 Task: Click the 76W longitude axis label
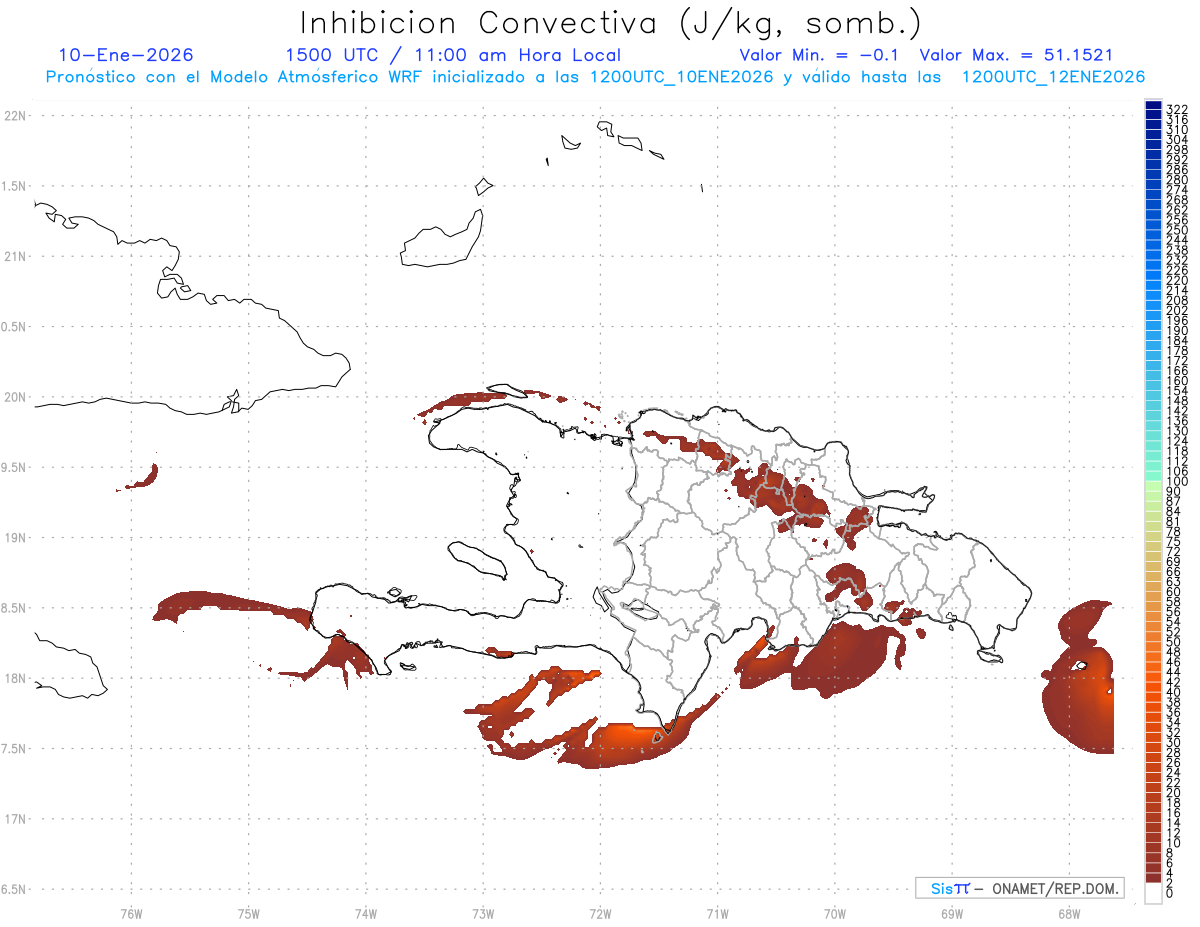coord(131,913)
